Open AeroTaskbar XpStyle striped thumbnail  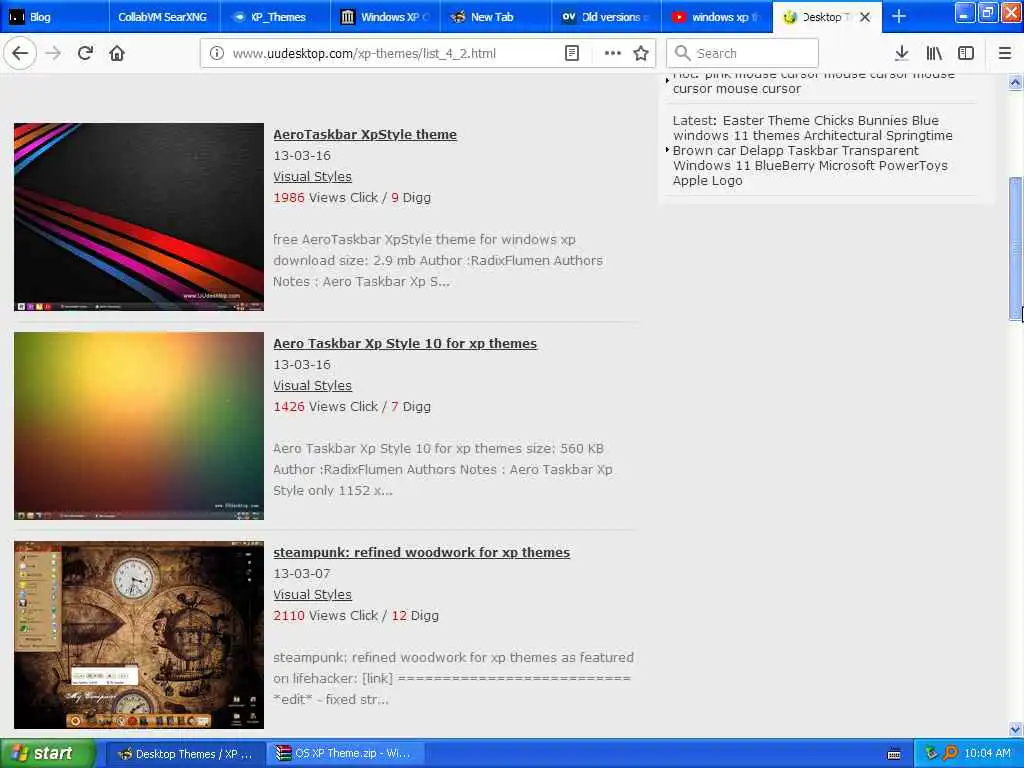[139, 217]
